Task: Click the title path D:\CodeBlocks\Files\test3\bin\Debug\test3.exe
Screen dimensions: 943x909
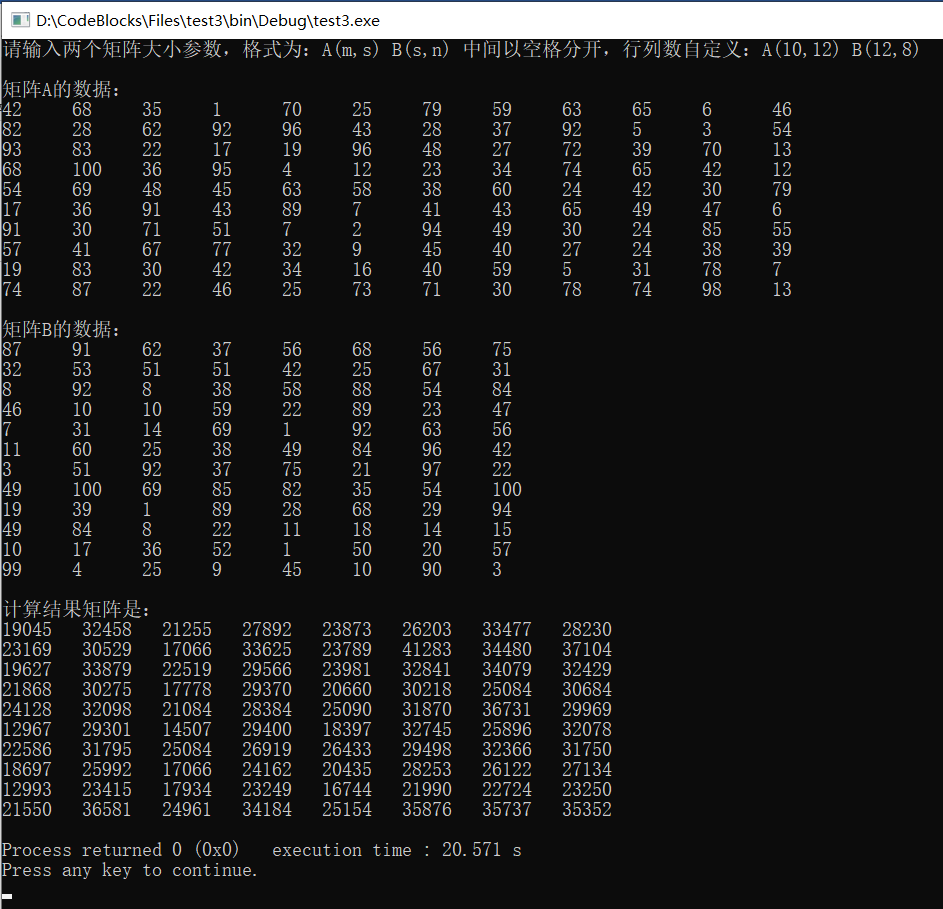Action: pos(207,20)
